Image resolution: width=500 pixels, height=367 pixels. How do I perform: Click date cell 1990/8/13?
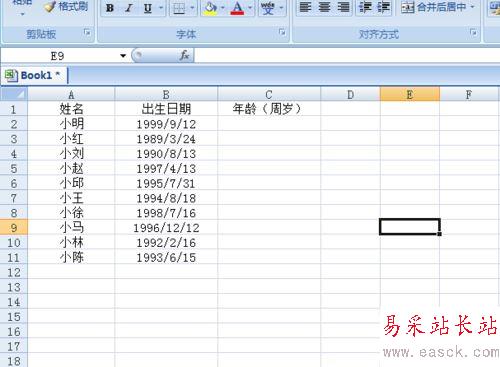(x=166, y=154)
